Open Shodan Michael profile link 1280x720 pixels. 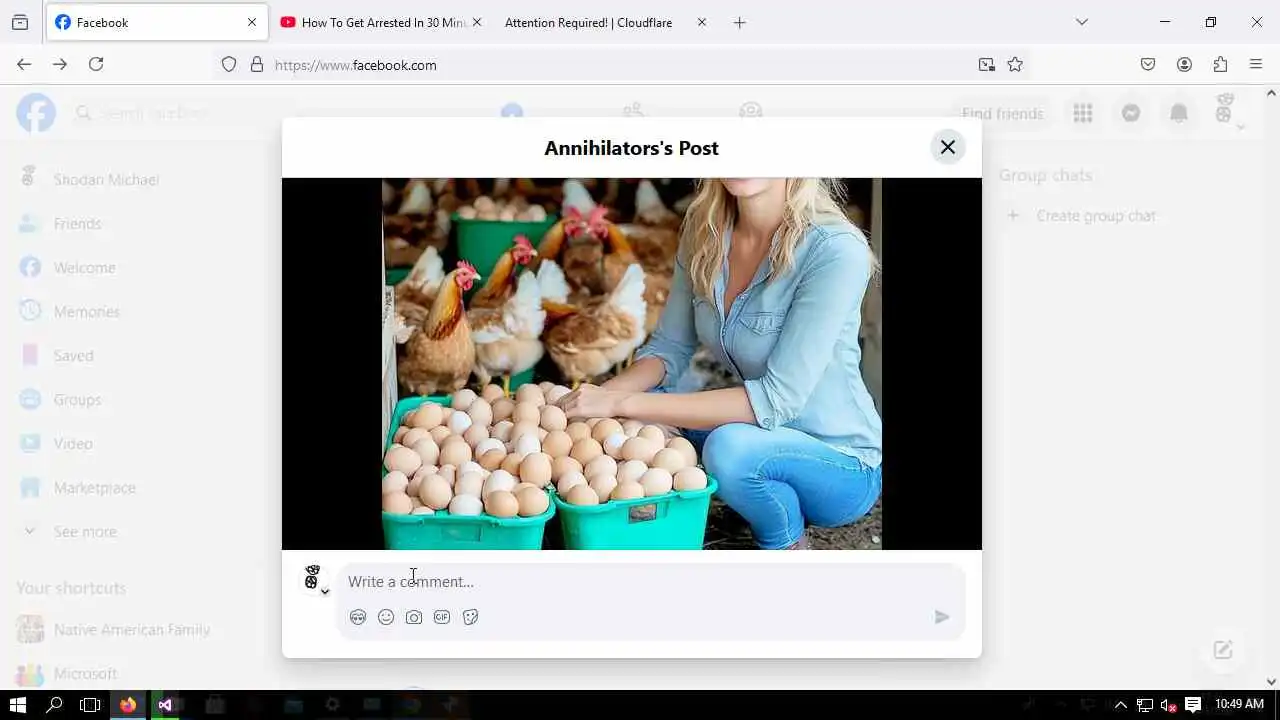(x=106, y=180)
